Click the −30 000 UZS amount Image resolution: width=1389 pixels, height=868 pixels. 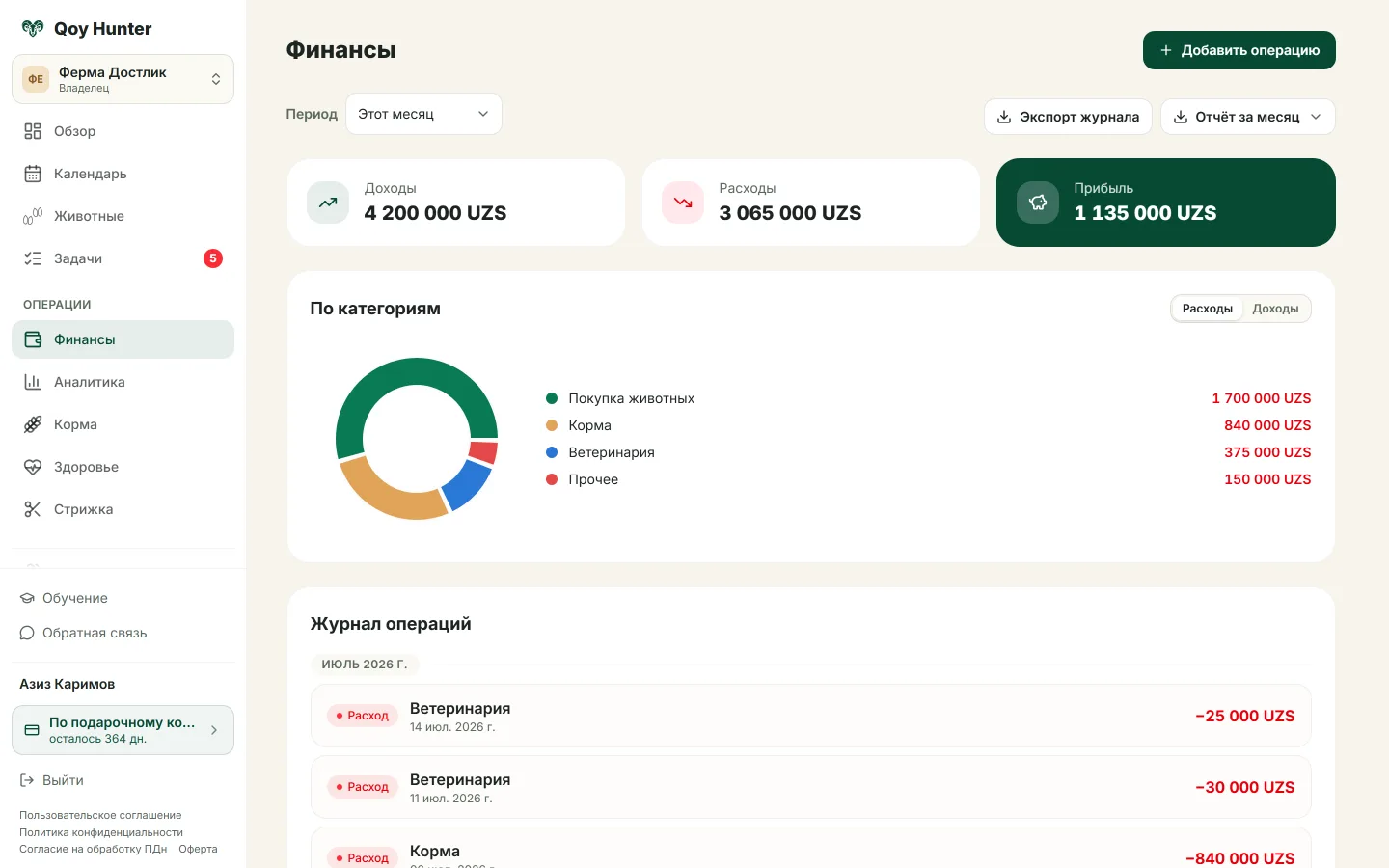1245,787
